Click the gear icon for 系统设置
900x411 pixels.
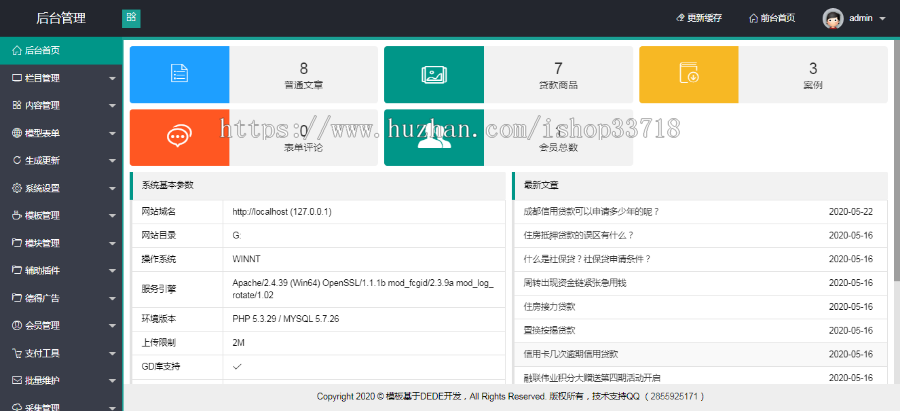point(17,188)
